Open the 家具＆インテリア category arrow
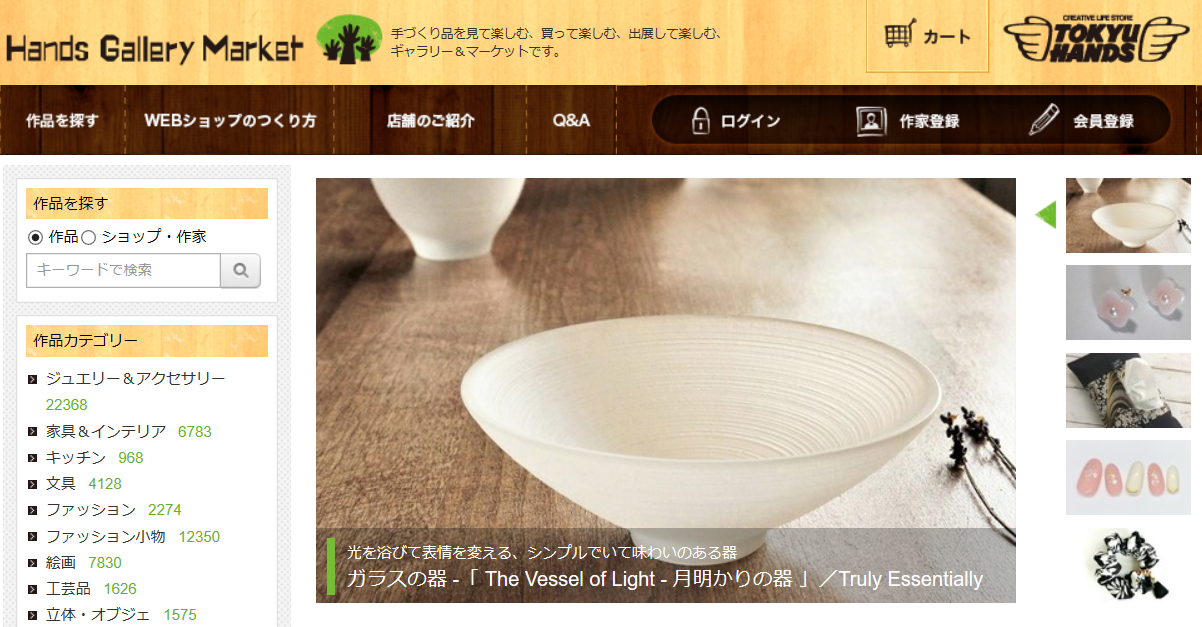Screen dimensions: 1202x627 33,432
